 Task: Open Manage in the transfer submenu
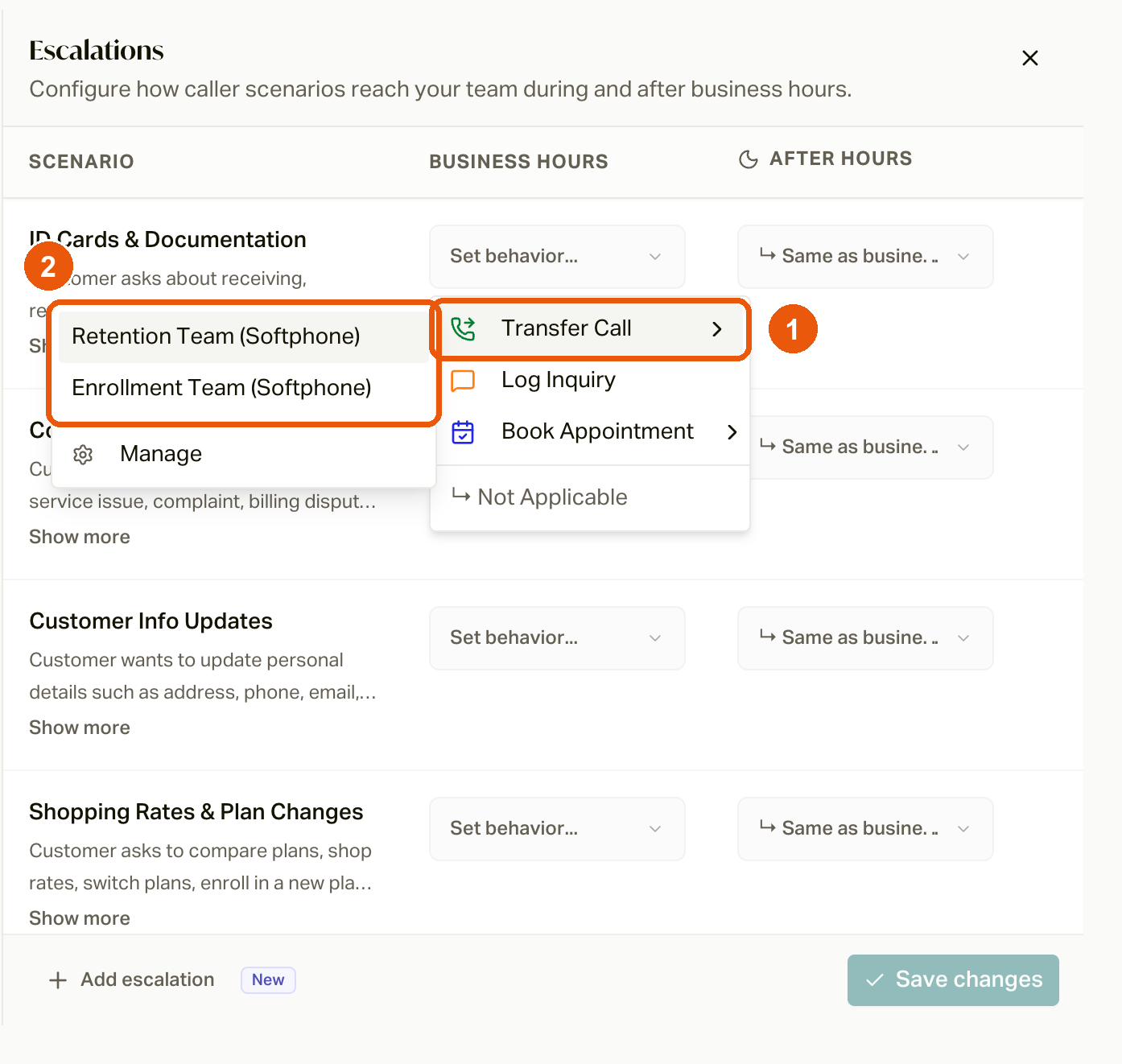pyautogui.click(x=244, y=455)
